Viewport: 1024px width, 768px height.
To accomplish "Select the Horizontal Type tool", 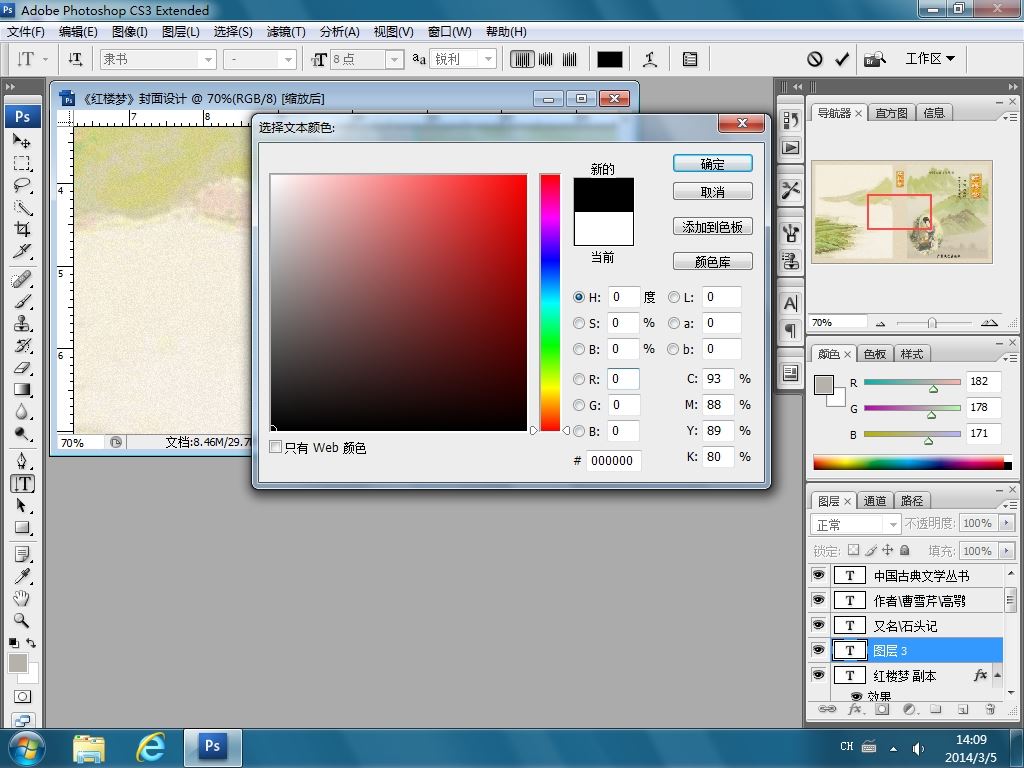I will 22,483.
